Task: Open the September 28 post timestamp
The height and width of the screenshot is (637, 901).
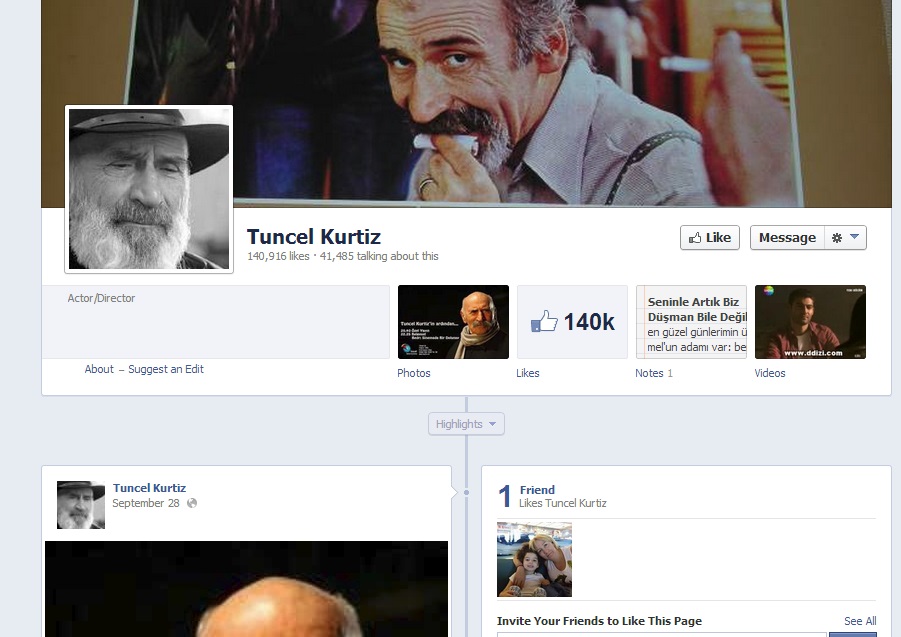Action: 146,503
